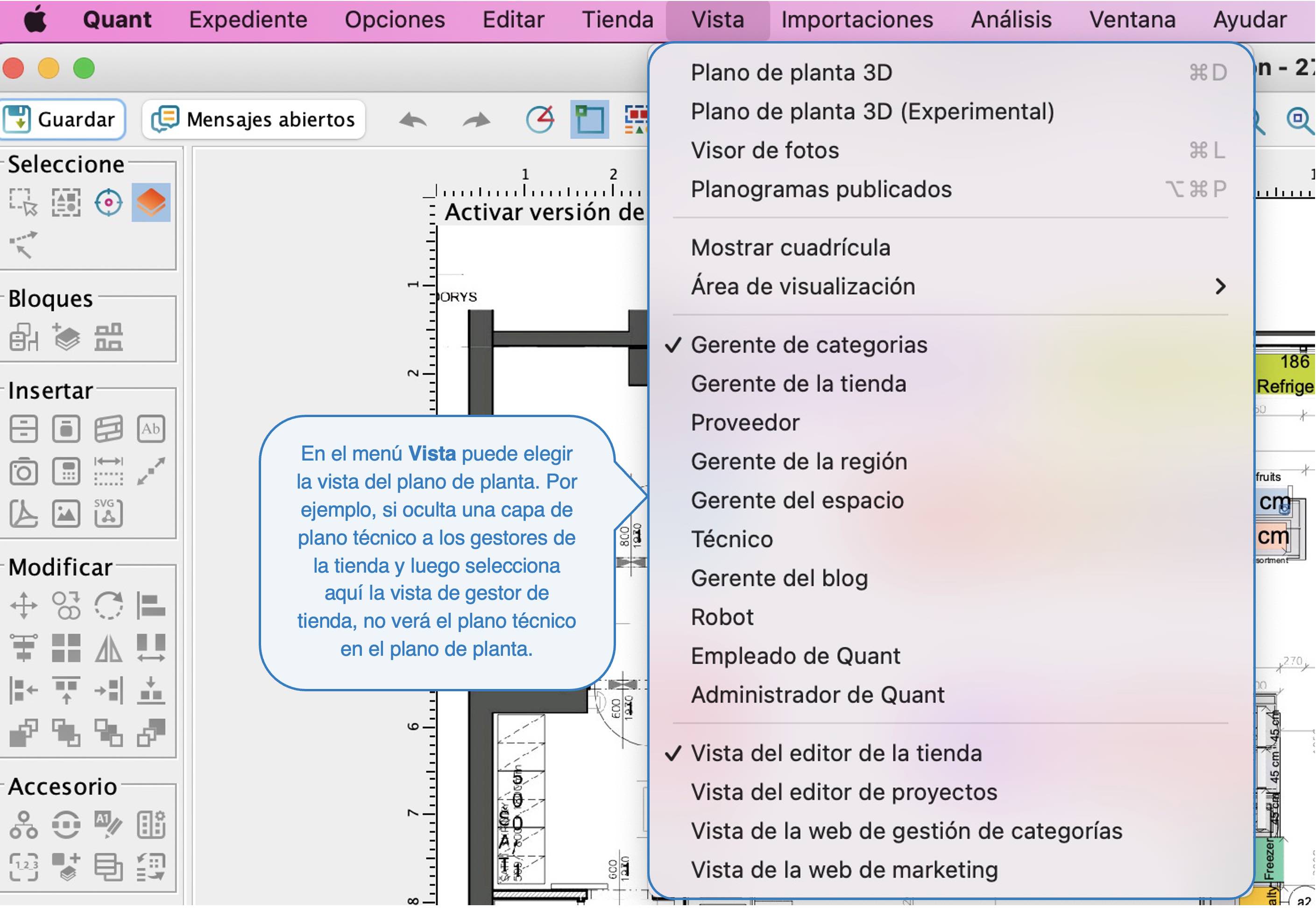Select Vista del editor de la tienda
Image resolution: width=1316 pixels, height=908 pixels.
pos(951,754)
